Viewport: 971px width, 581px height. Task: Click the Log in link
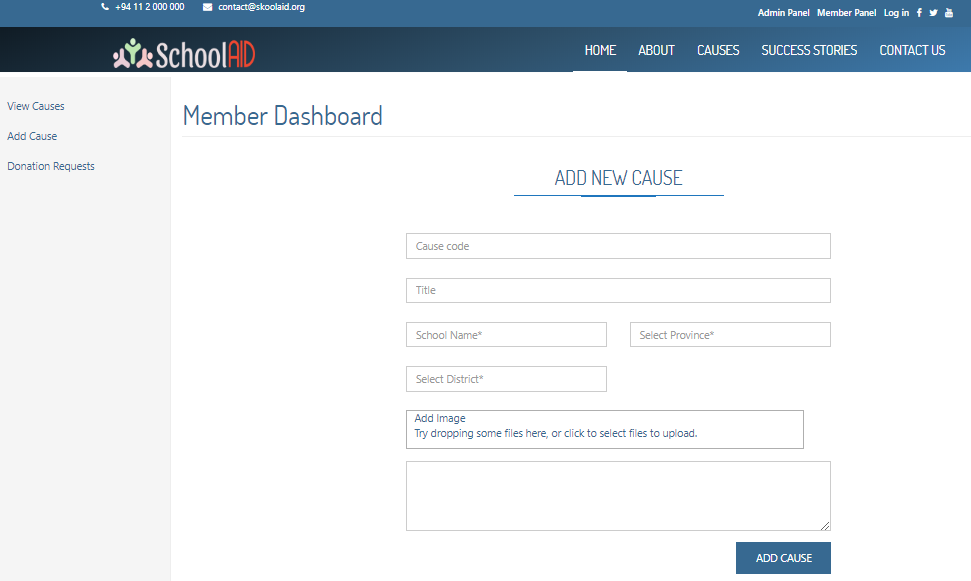coord(896,13)
